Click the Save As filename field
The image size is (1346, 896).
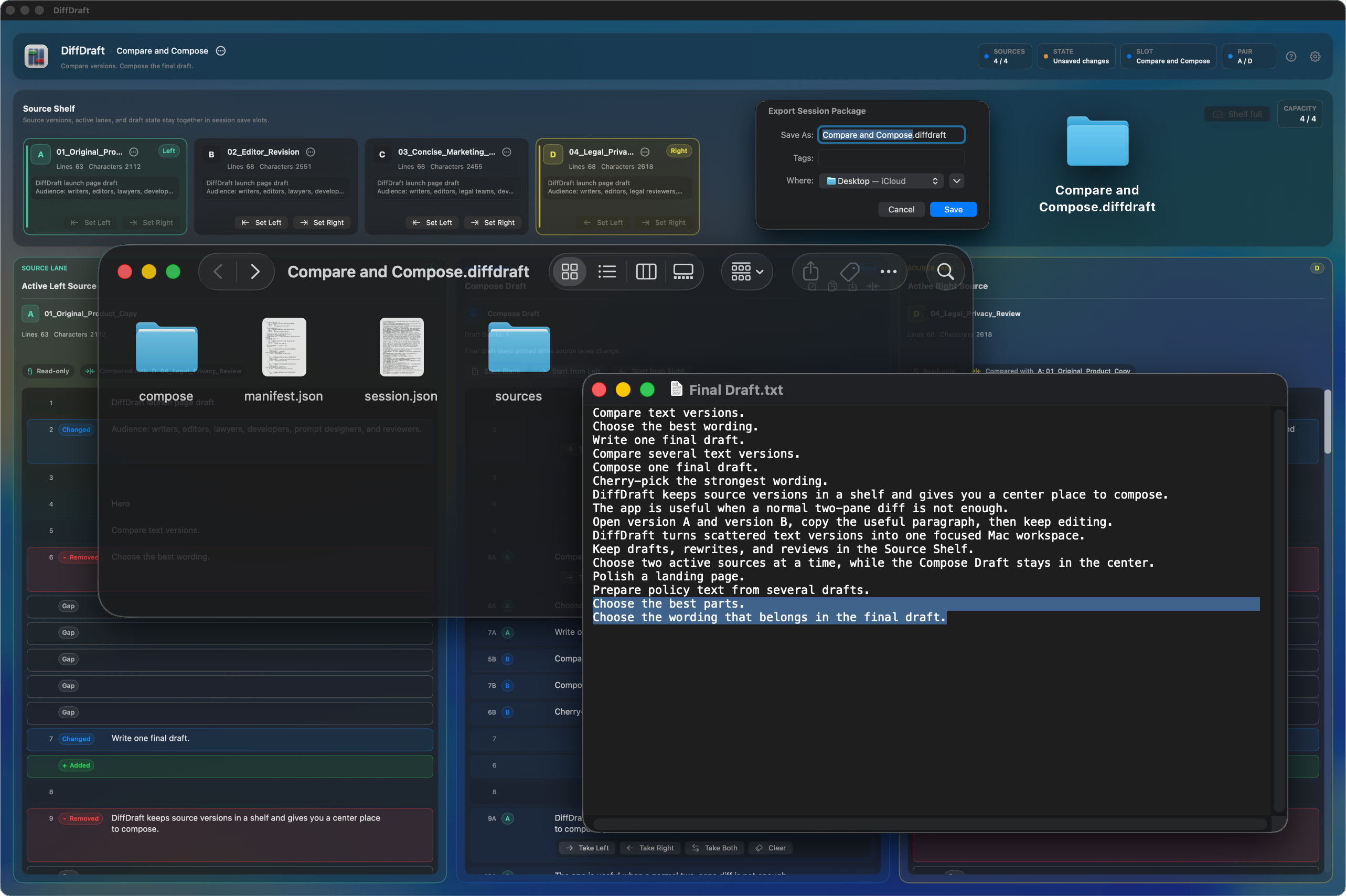coord(891,135)
